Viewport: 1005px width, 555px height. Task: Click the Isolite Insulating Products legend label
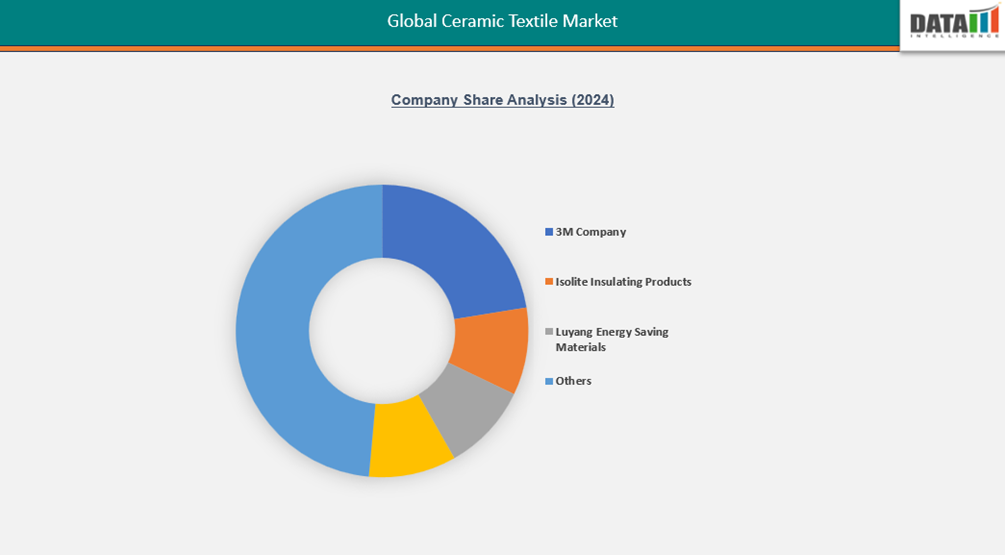[x=623, y=282]
